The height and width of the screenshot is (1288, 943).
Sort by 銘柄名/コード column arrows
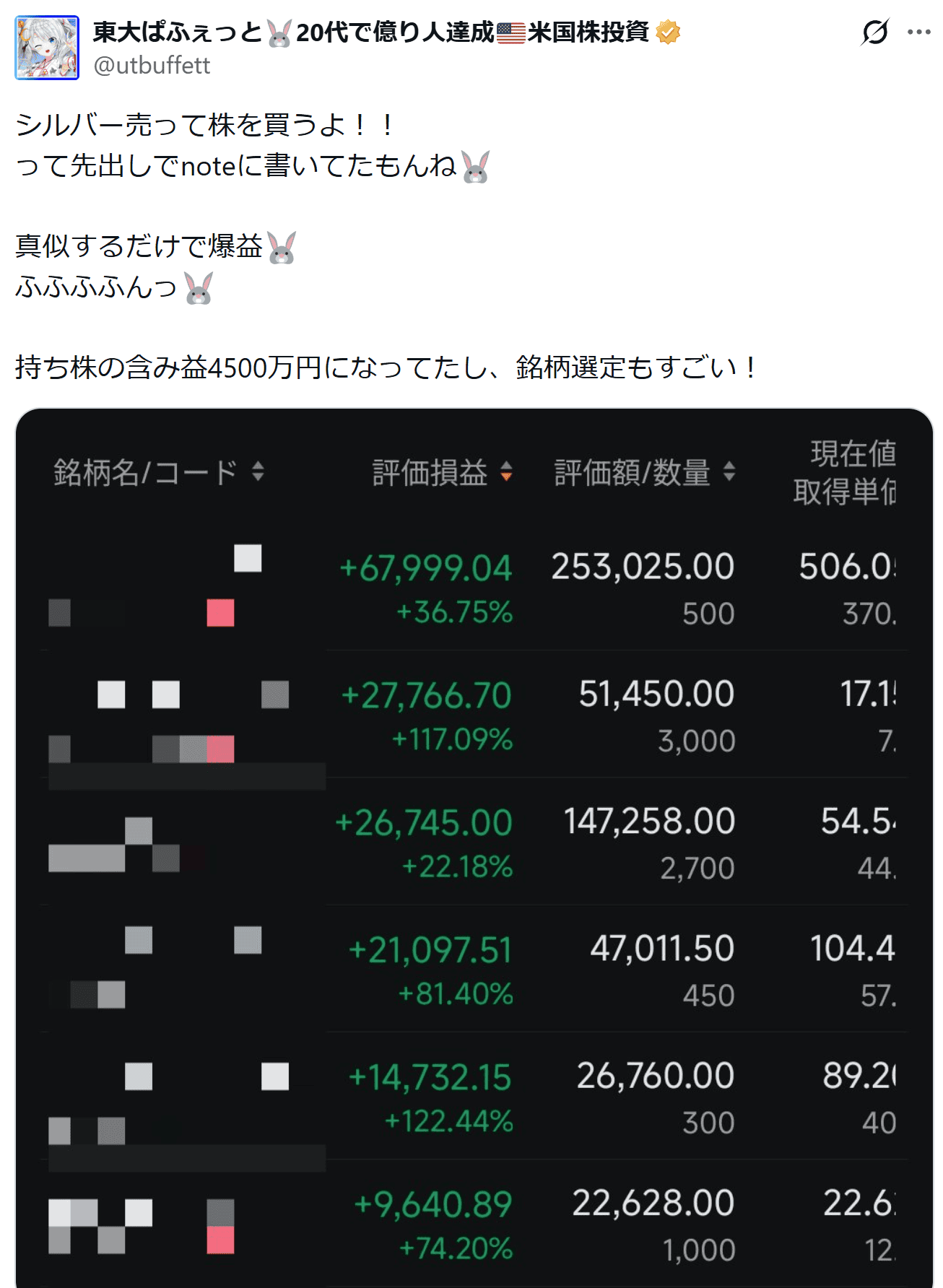point(258,472)
